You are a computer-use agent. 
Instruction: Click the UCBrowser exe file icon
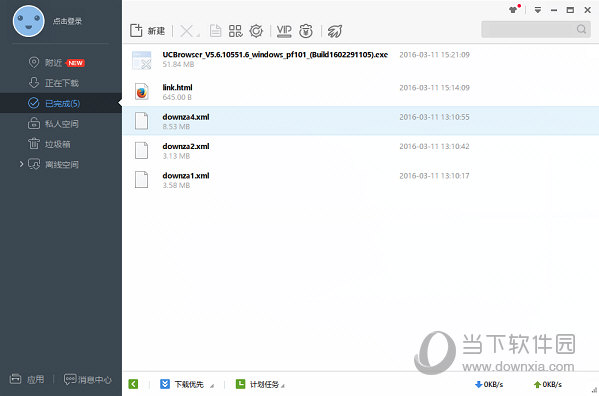[x=142, y=60]
